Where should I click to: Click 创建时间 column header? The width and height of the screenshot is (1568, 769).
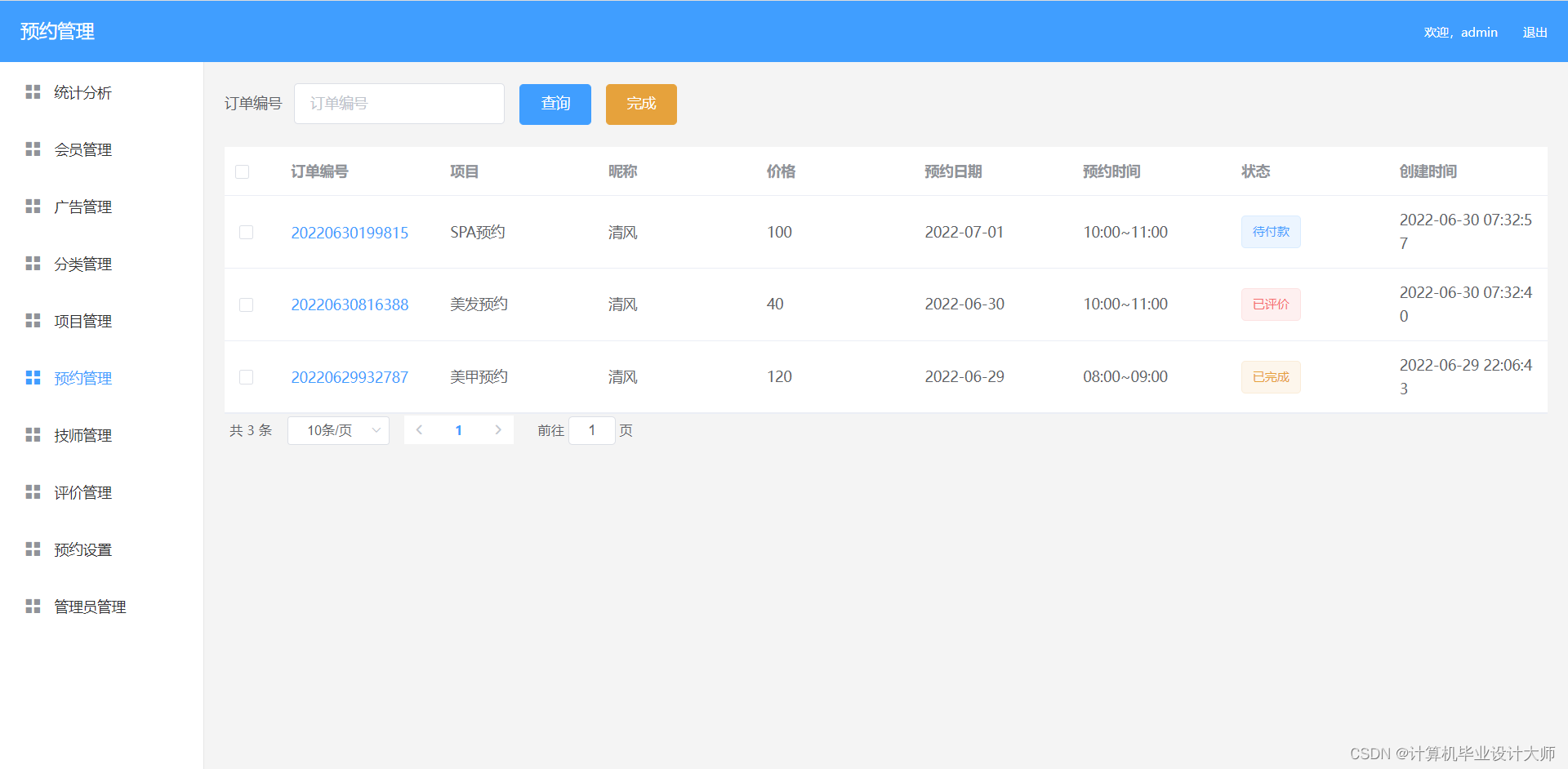click(x=1428, y=171)
